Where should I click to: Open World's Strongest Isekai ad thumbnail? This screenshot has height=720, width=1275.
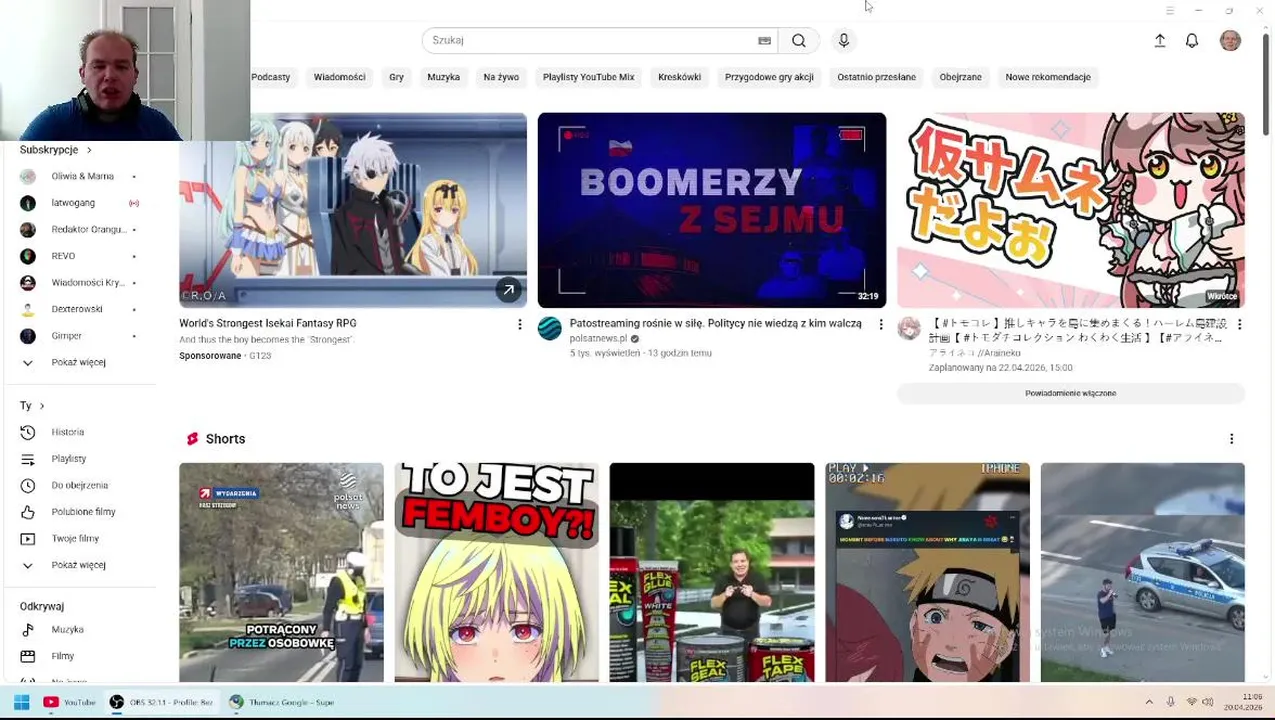pos(353,210)
